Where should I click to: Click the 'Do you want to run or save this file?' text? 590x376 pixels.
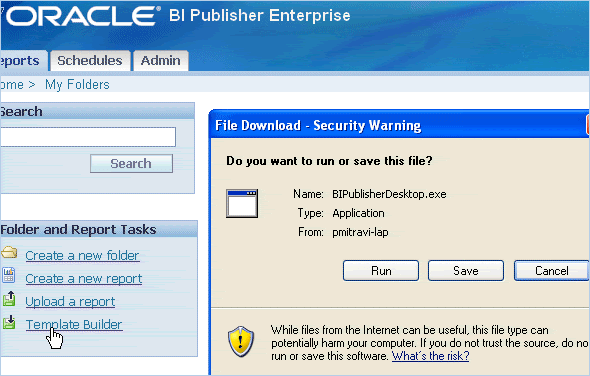click(329, 161)
